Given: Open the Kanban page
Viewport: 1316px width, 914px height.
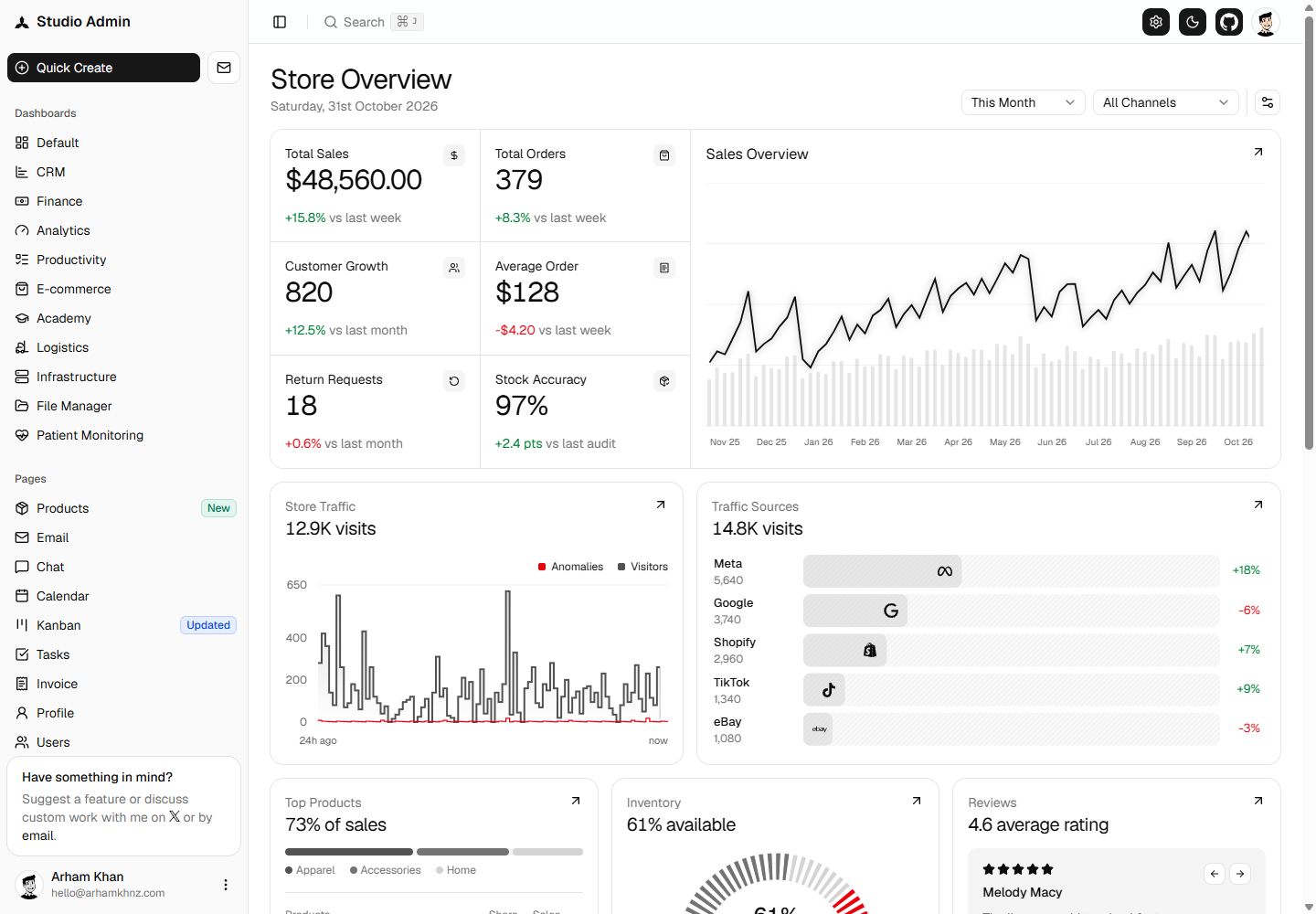Looking at the screenshot, I should coord(124,625).
